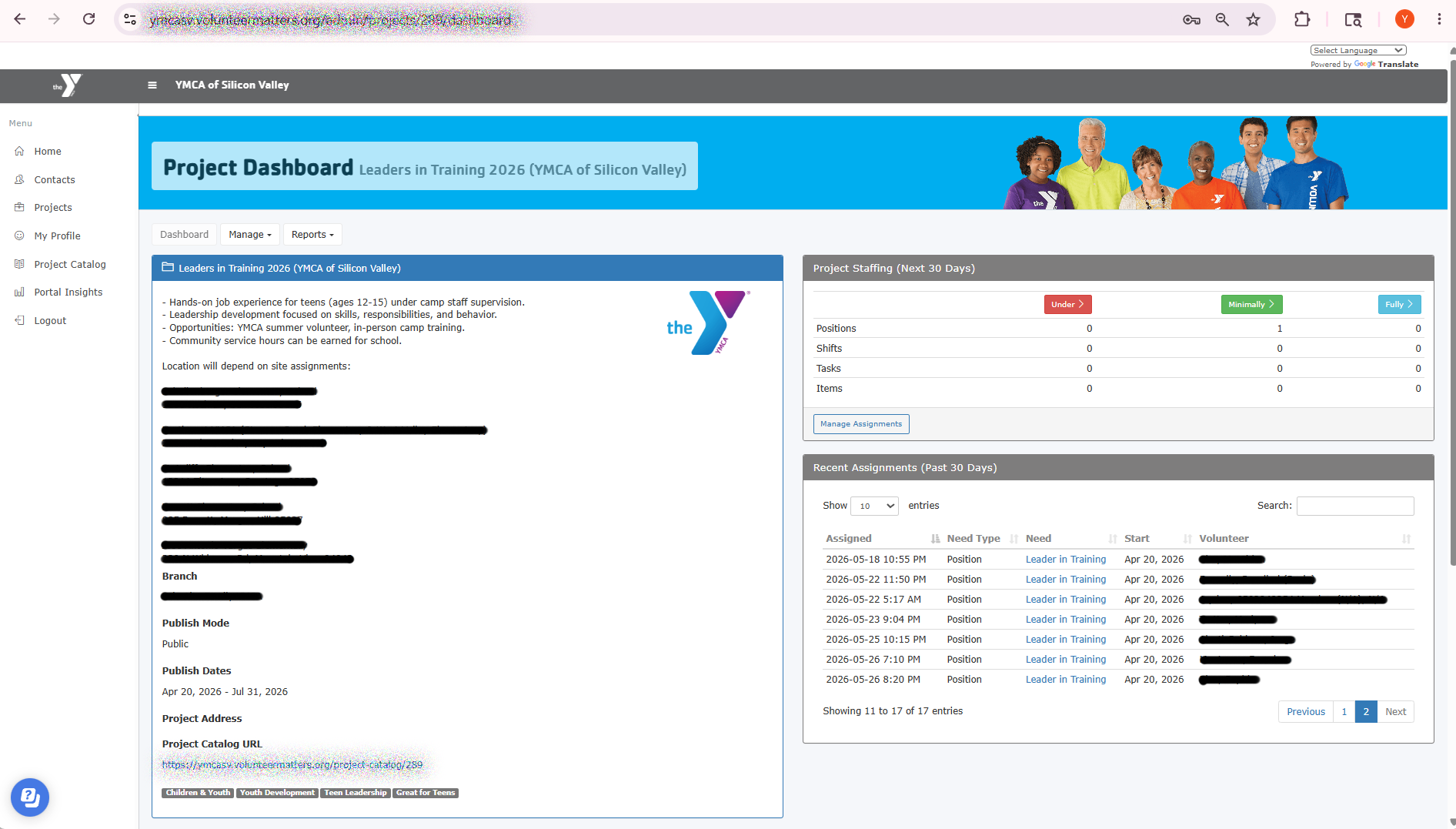The height and width of the screenshot is (829, 1456).
Task: Focus the Recent Assignments Search field
Action: pyautogui.click(x=1355, y=506)
